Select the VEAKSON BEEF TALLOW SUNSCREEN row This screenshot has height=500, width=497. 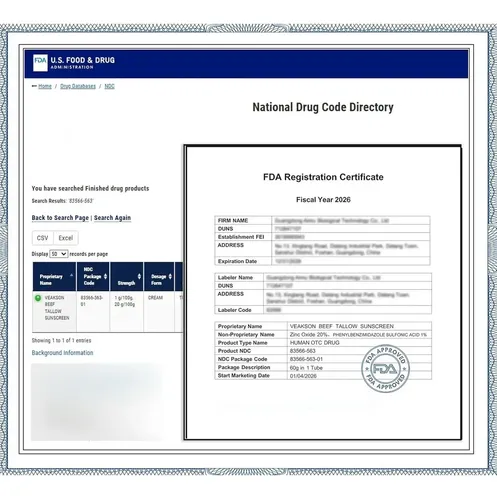click(108, 311)
